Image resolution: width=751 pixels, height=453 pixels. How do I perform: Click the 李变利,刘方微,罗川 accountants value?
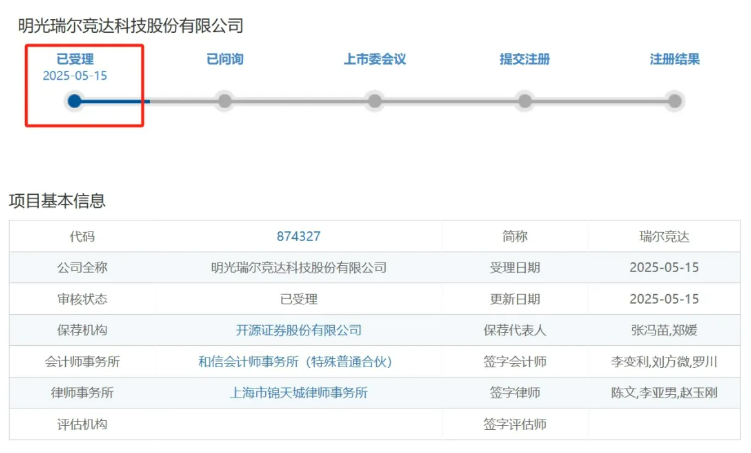click(664, 362)
